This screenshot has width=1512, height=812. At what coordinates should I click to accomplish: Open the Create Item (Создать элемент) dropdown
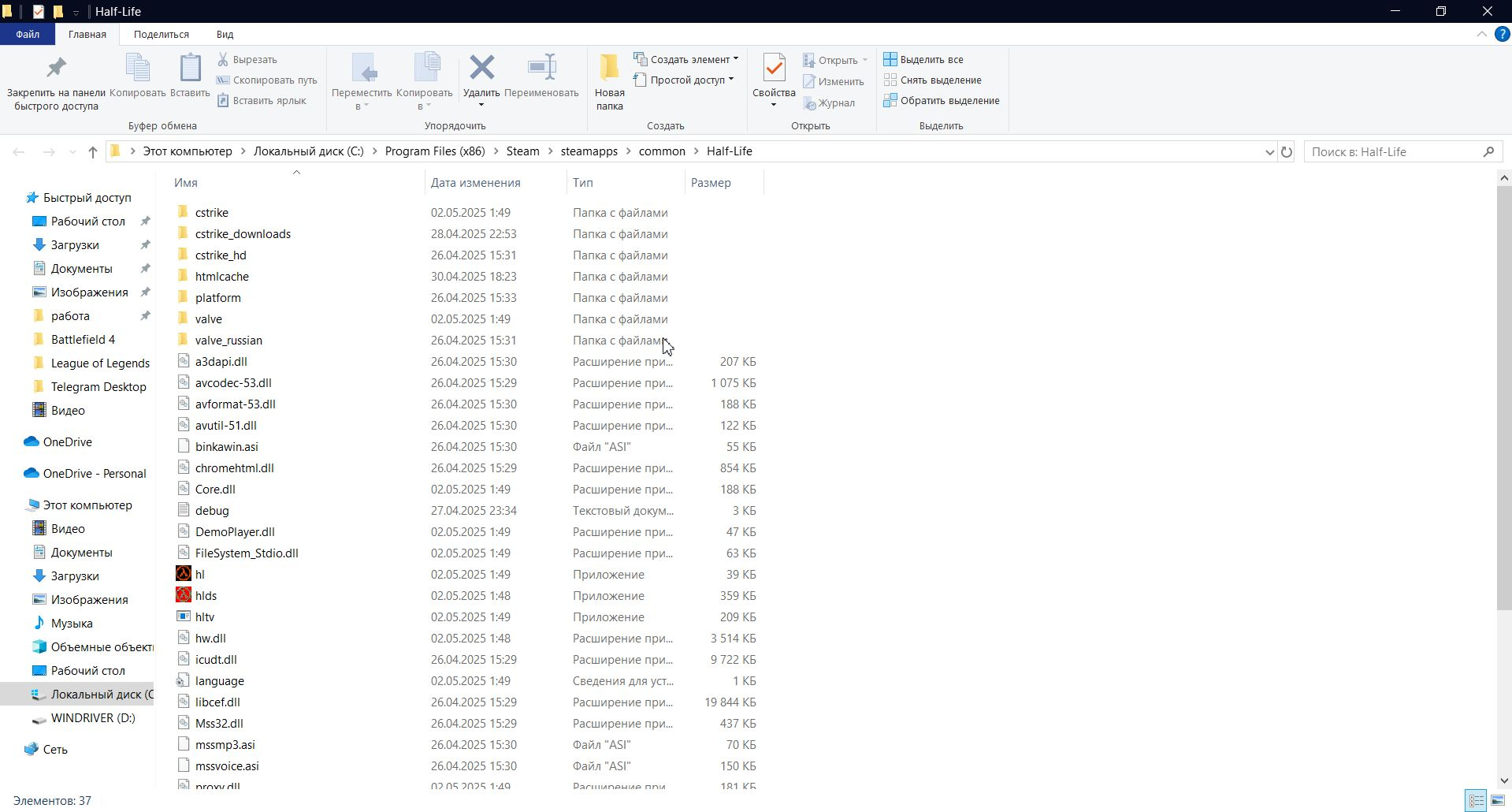(687, 60)
